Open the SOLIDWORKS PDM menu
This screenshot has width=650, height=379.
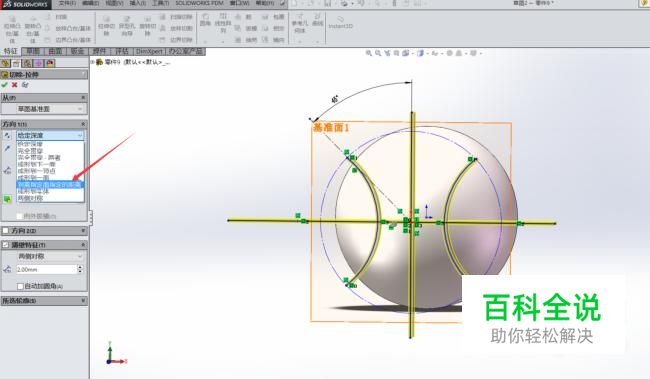pyautogui.click(x=199, y=3)
